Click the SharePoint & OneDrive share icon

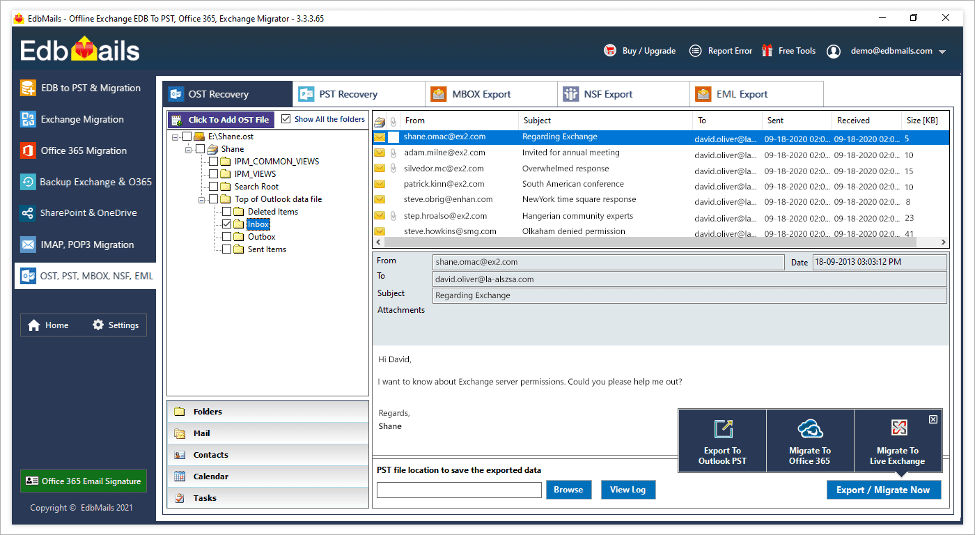click(x=27, y=213)
